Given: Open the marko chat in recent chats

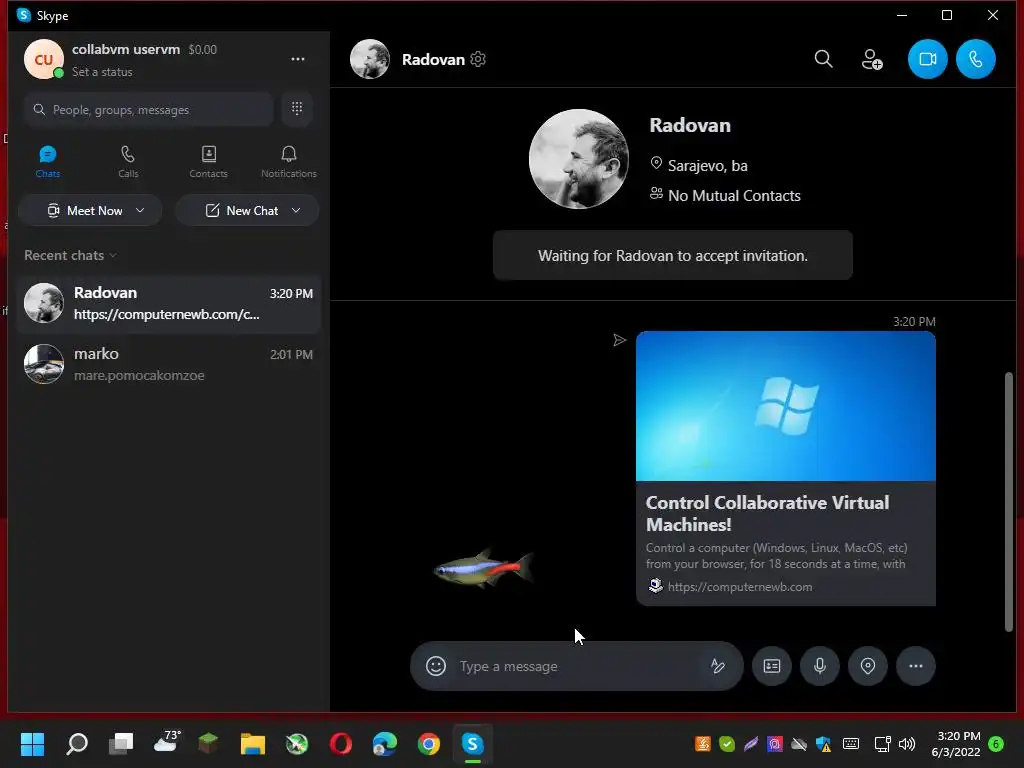Looking at the screenshot, I should point(168,364).
